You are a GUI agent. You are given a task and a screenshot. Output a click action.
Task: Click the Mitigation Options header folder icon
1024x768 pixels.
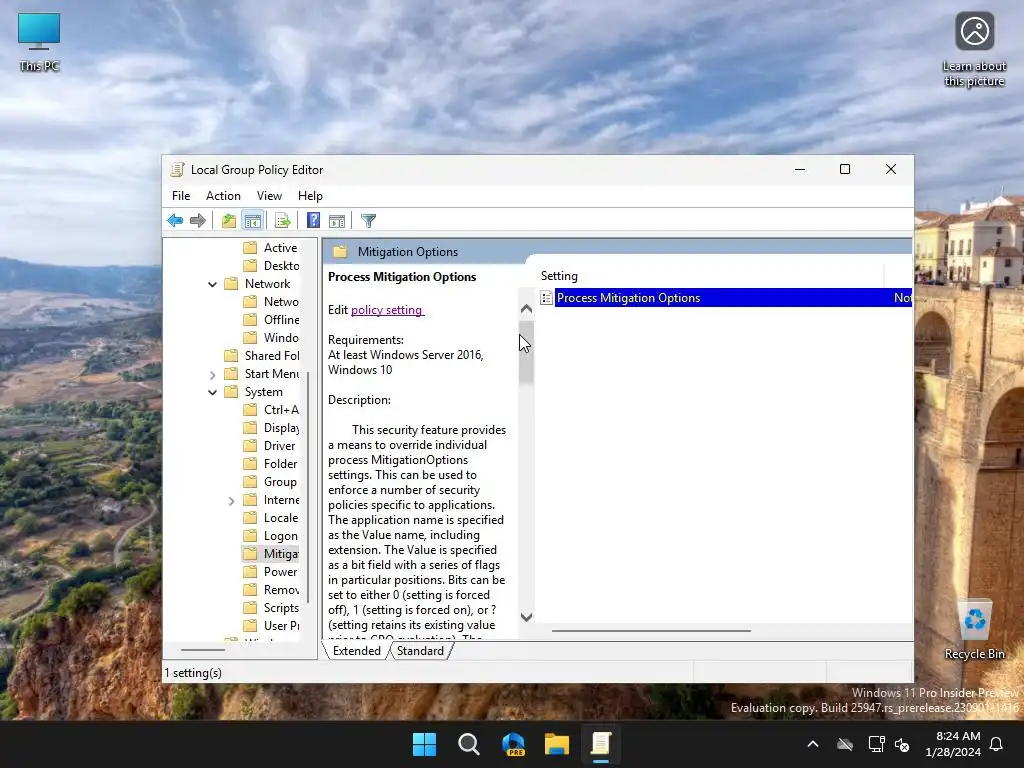pyautogui.click(x=340, y=251)
